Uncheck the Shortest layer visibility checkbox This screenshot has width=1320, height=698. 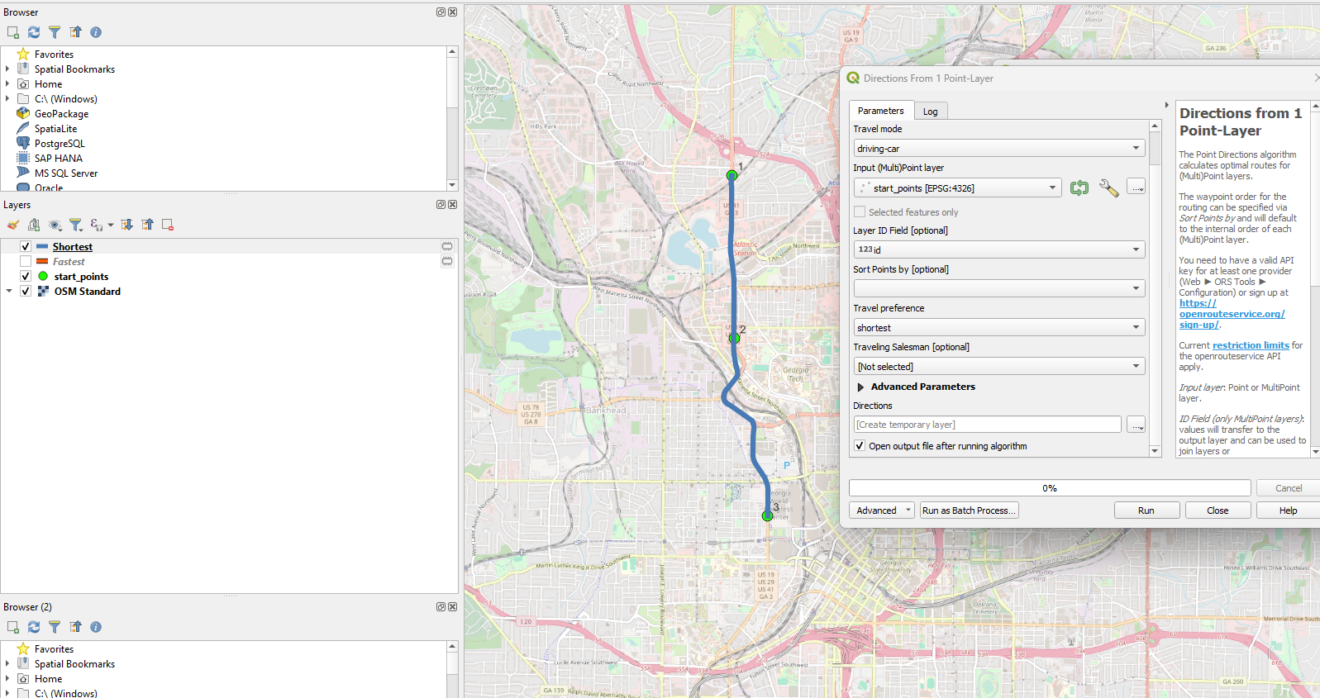[x=25, y=247]
